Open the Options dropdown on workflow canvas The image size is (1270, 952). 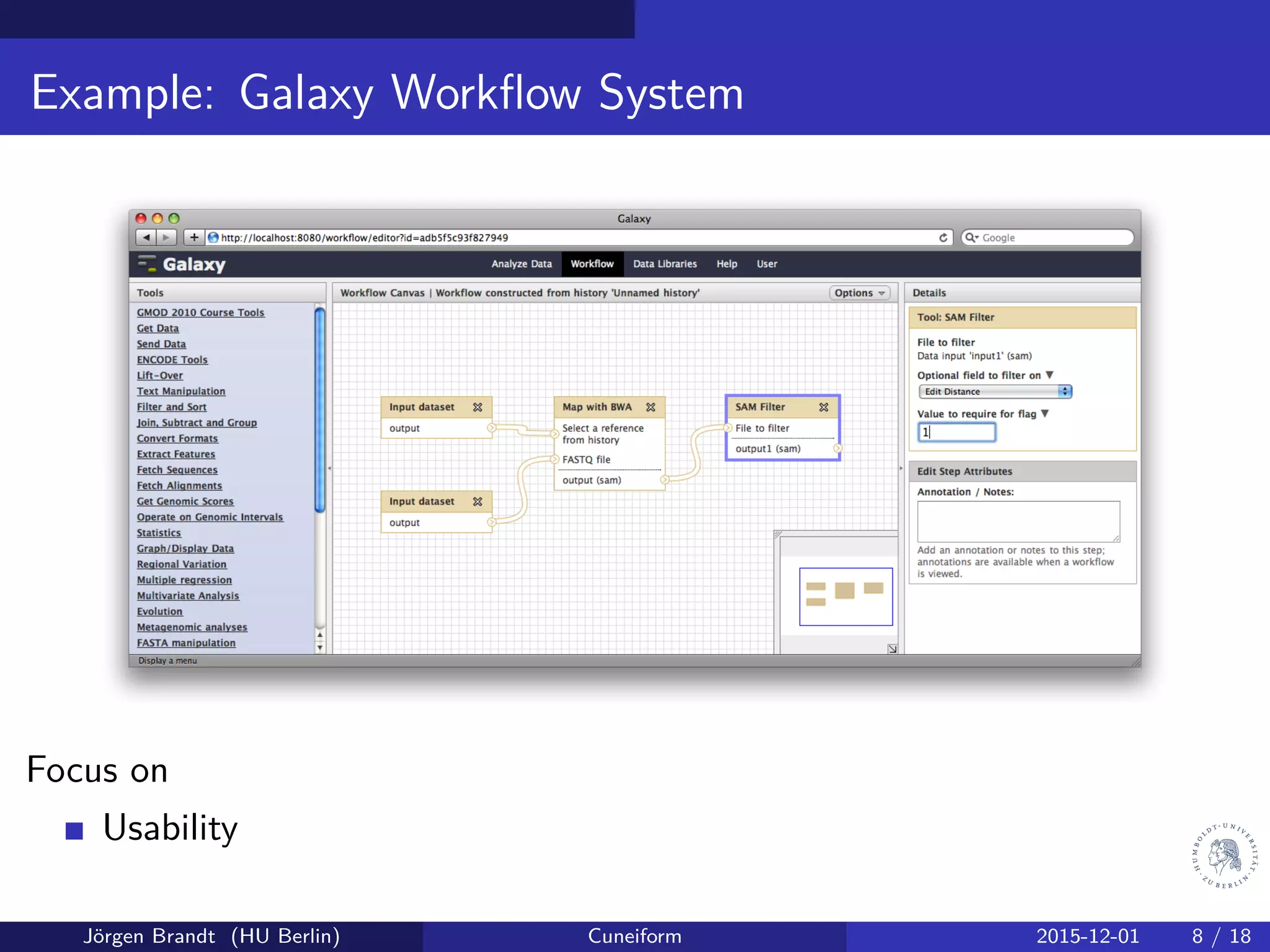tap(859, 293)
